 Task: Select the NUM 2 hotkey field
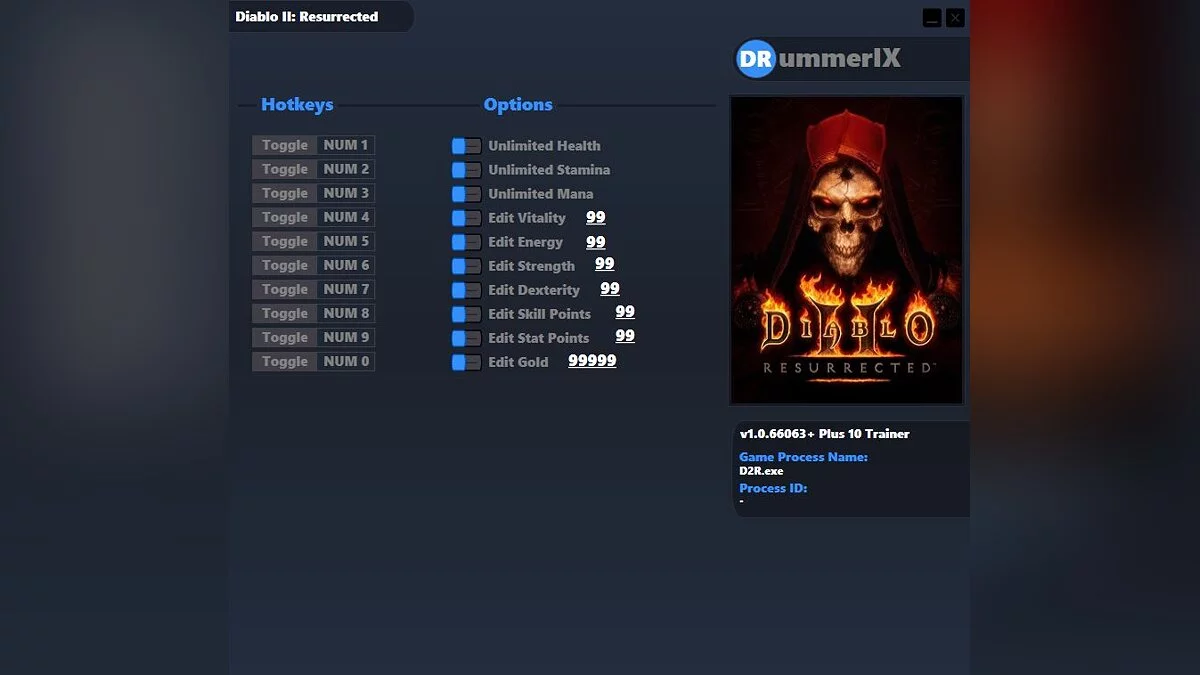[346, 169]
